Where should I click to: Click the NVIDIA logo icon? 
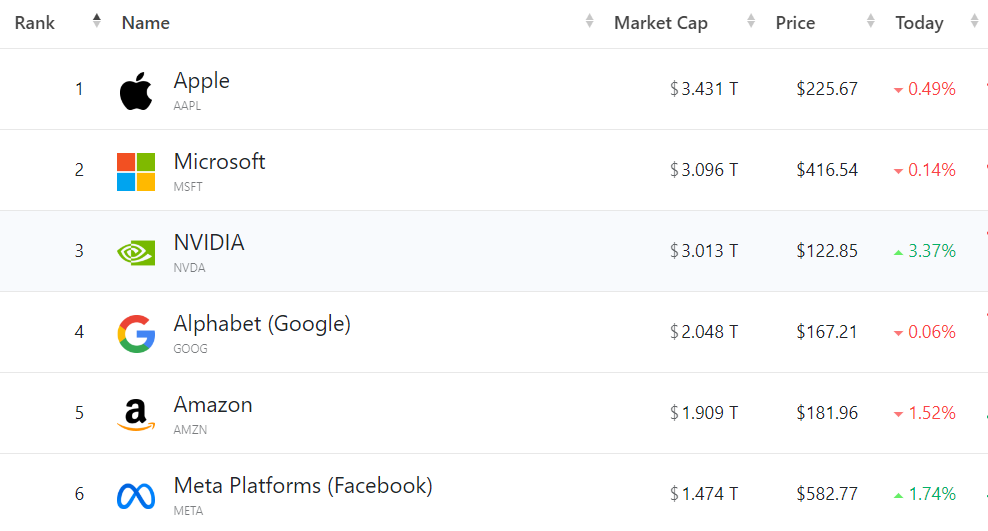(136, 252)
